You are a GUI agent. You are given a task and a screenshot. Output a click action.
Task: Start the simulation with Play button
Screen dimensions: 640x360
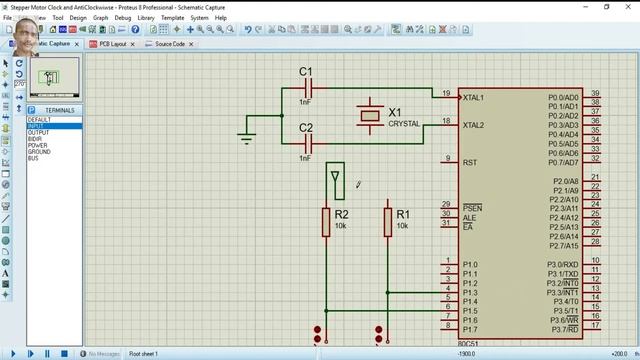coord(13,353)
